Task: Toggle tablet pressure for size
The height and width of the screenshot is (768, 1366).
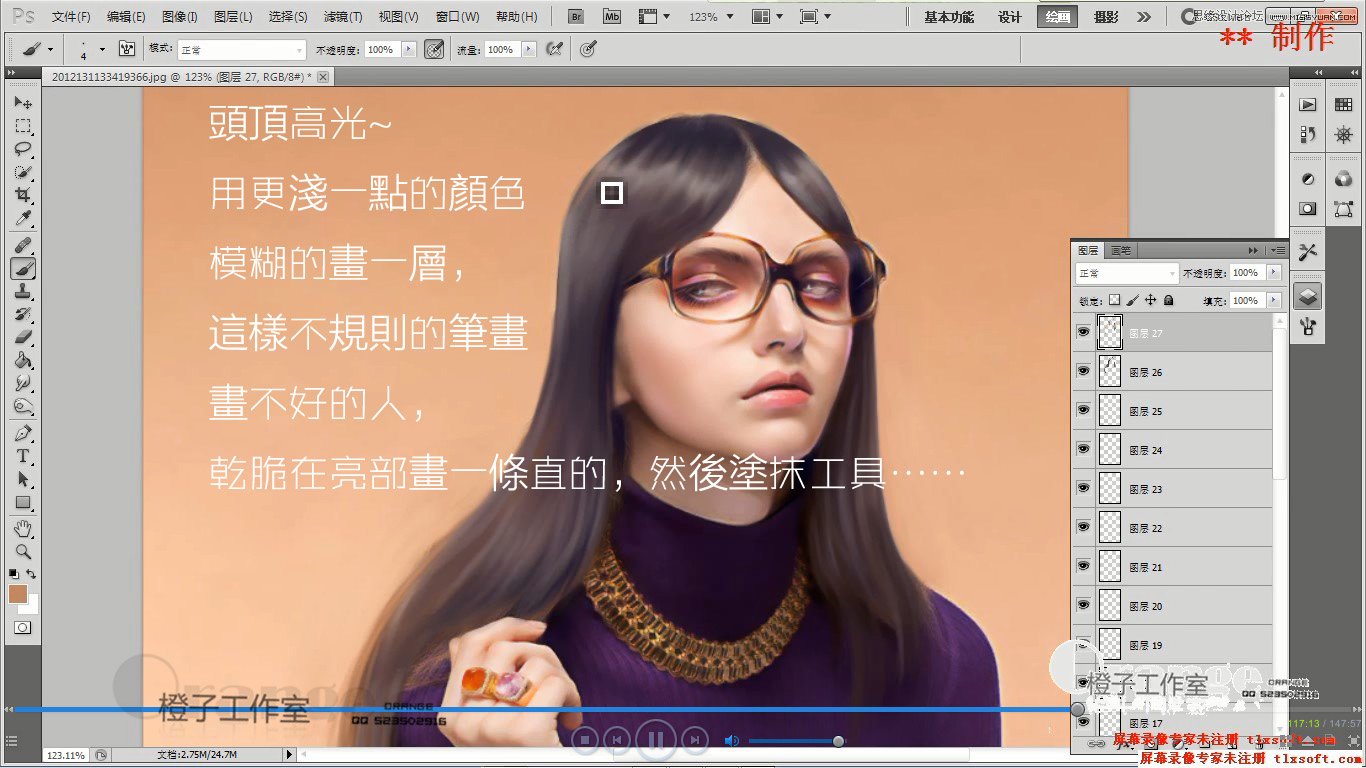Action: pyautogui.click(x=587, y=49)
